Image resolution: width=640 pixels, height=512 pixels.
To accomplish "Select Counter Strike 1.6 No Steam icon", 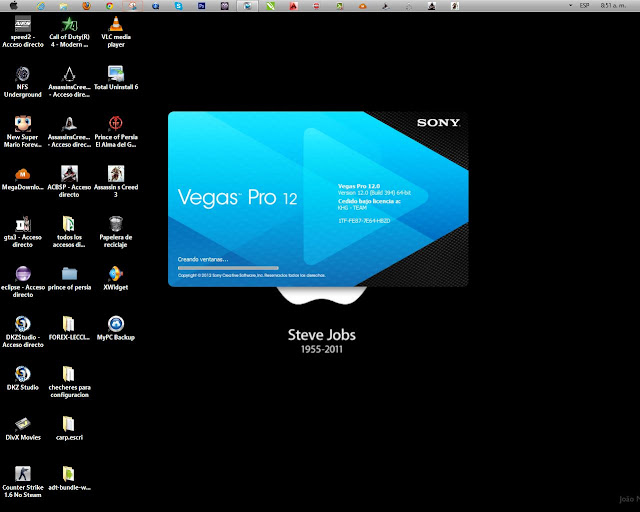I will [x=23, y=483].
